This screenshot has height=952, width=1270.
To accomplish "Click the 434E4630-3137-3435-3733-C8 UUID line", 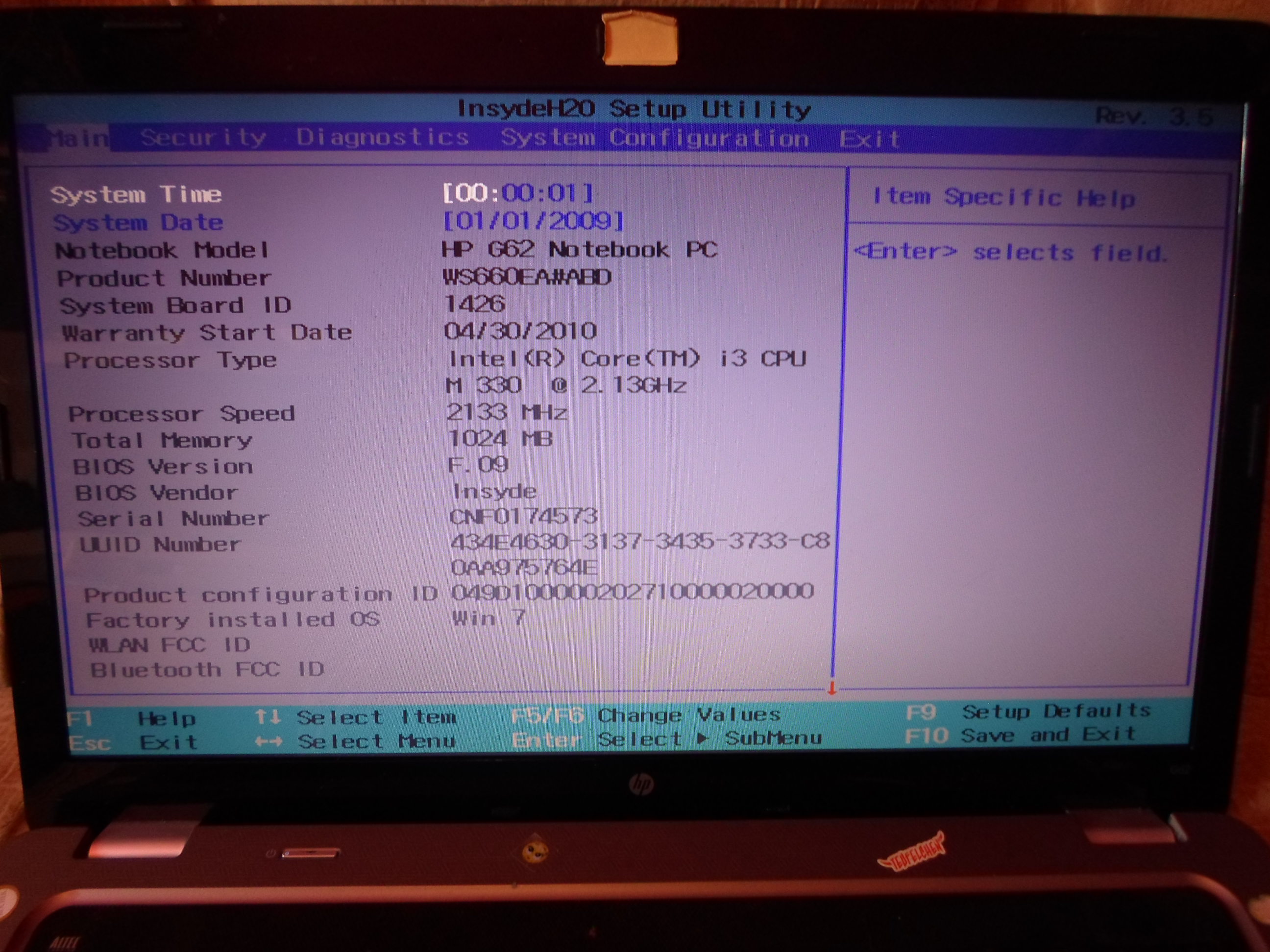I will click(x=640, y=541).
